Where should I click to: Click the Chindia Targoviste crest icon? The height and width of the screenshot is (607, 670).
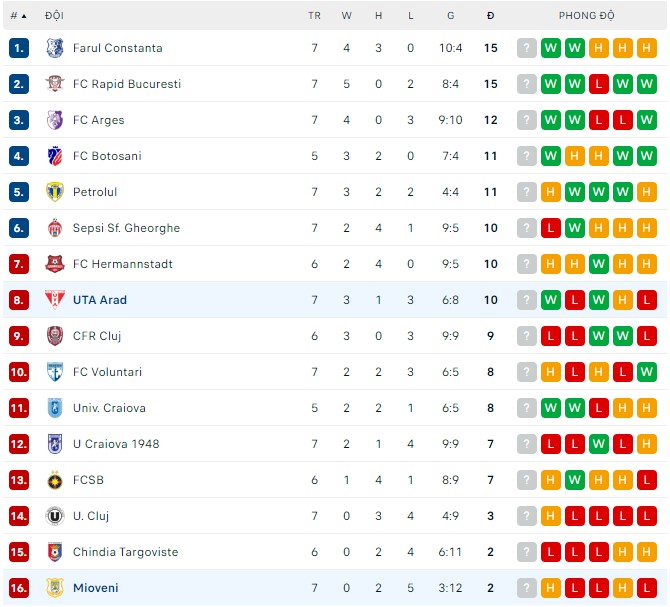tap(54, 552)
